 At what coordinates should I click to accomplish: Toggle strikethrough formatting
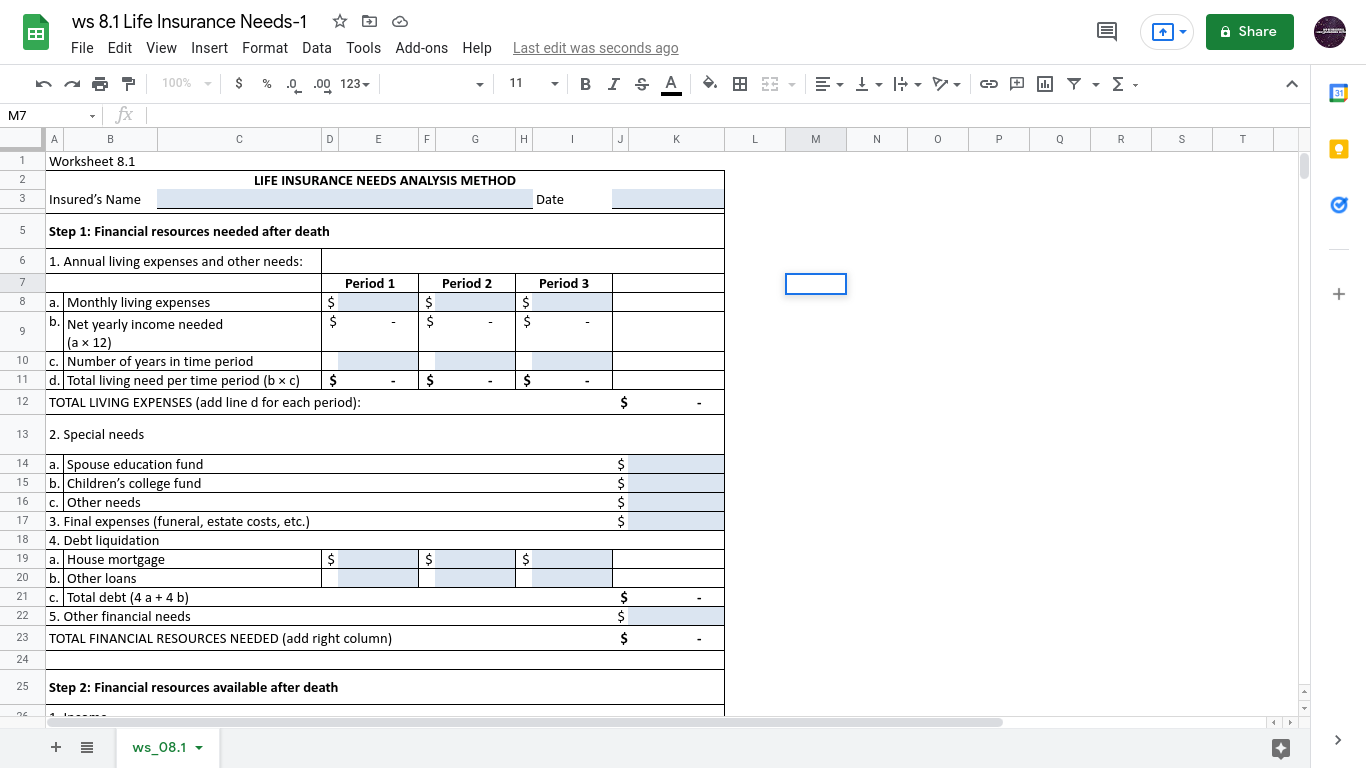click(x=641, y=84)
